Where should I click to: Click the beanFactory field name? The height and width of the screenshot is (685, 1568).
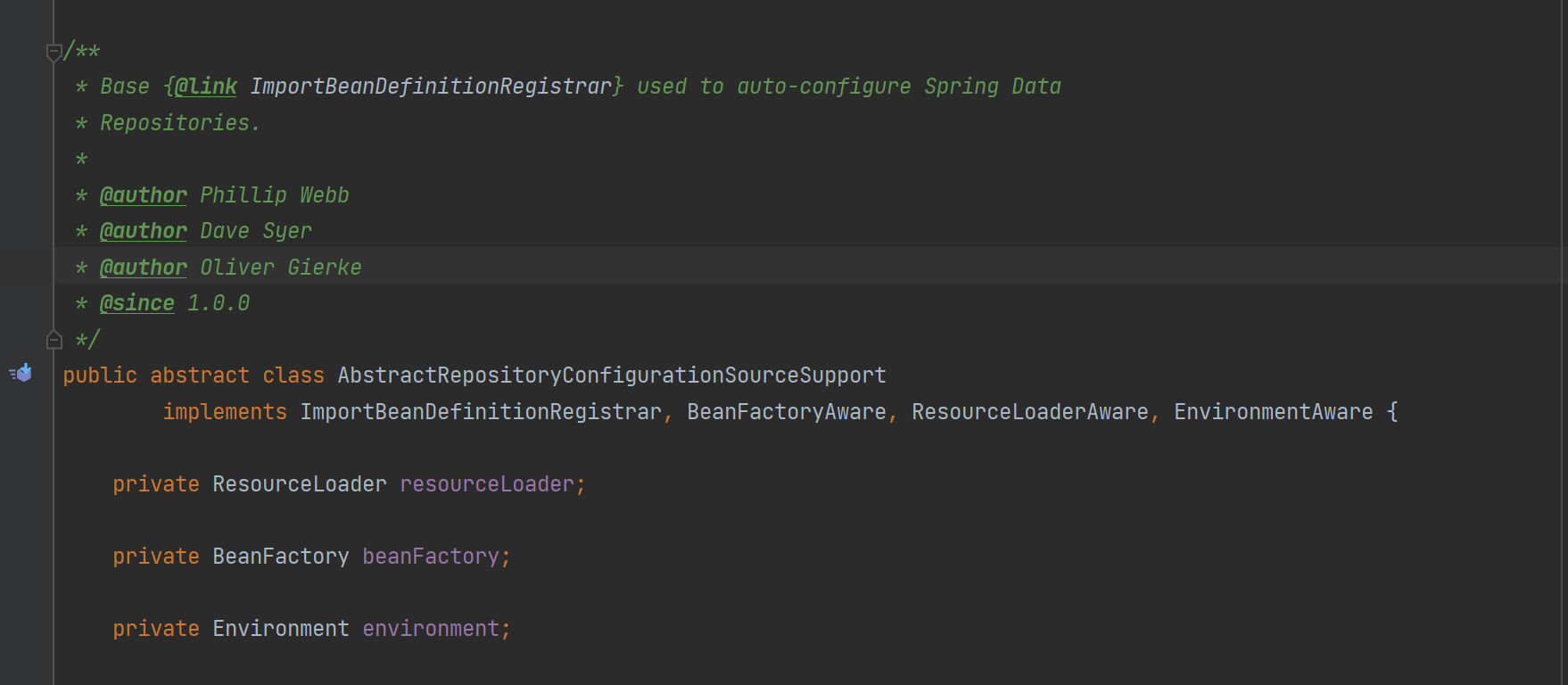pyautogui.click(x=431, y=557)
